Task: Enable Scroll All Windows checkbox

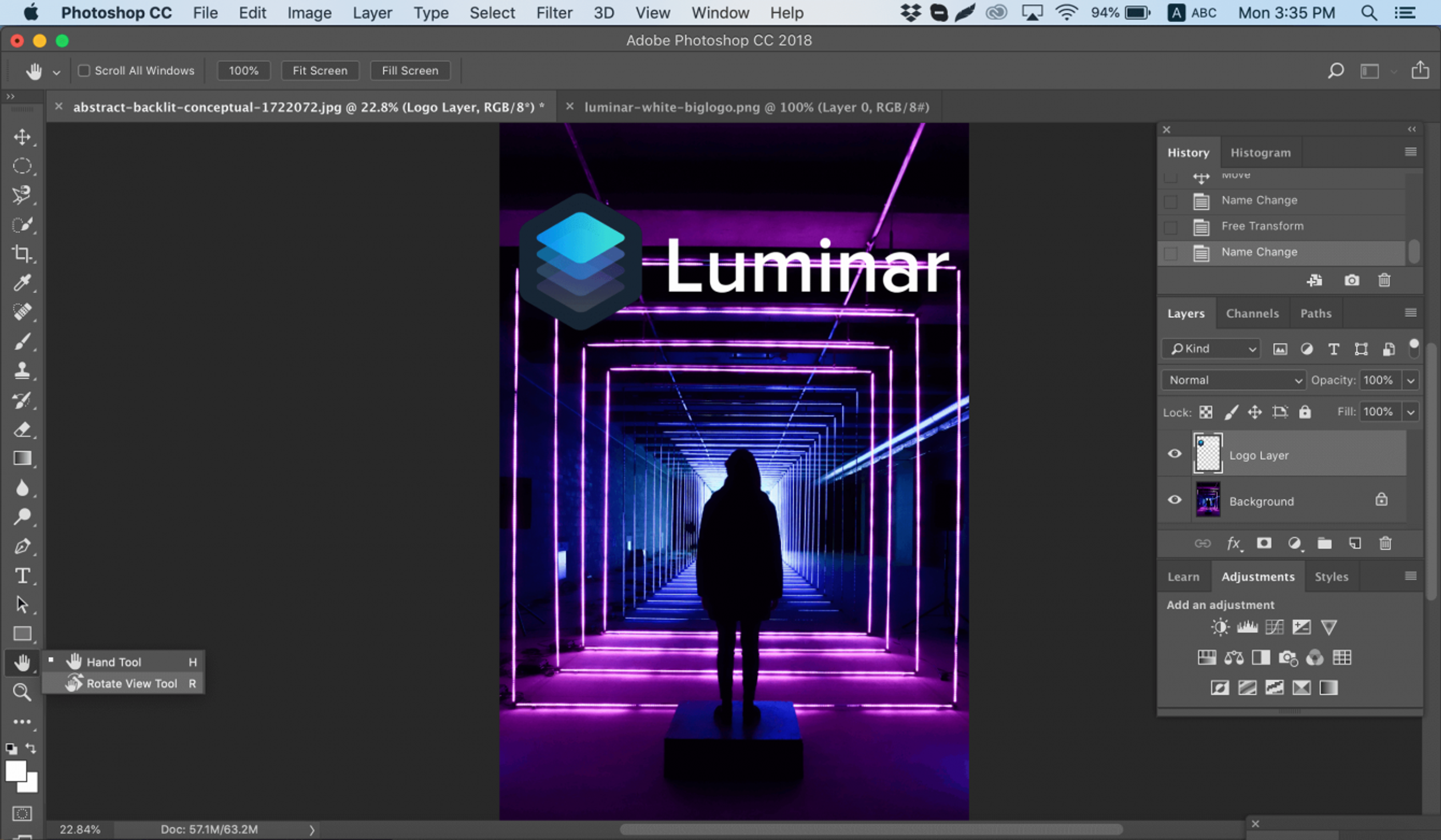Action: [x=84, y=70]
